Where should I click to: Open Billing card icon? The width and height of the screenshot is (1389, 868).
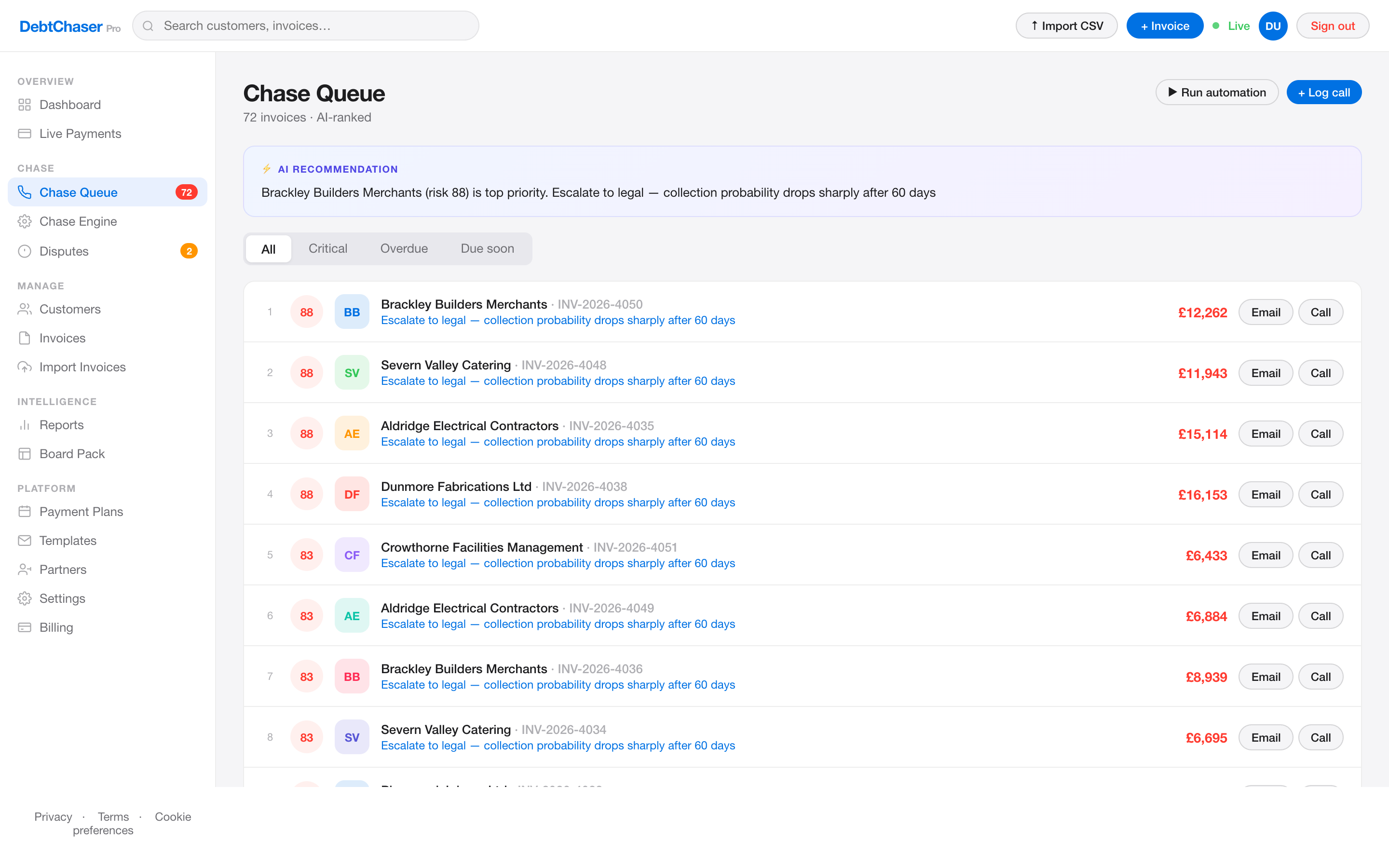24,627
